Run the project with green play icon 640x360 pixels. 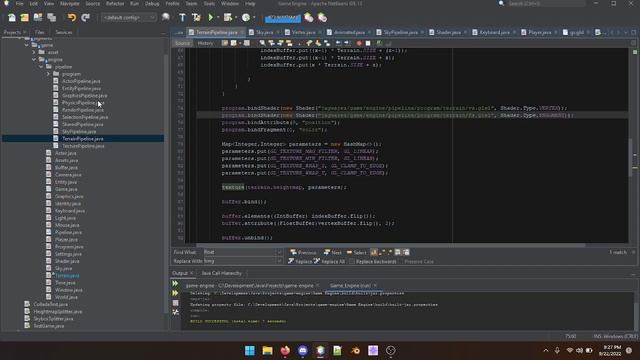click(211, 18)
